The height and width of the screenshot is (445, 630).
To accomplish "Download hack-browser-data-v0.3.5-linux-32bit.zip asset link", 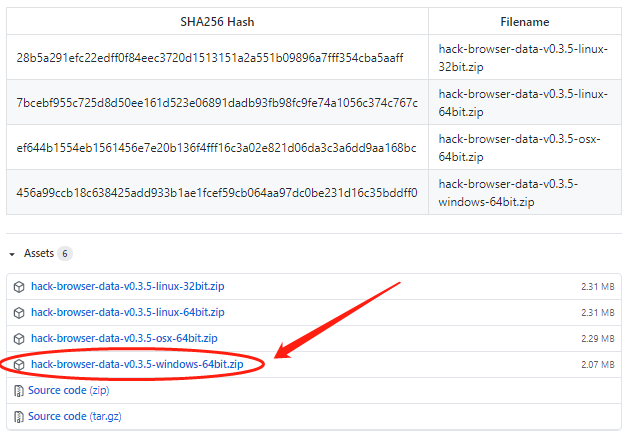I will click(127, 286).
